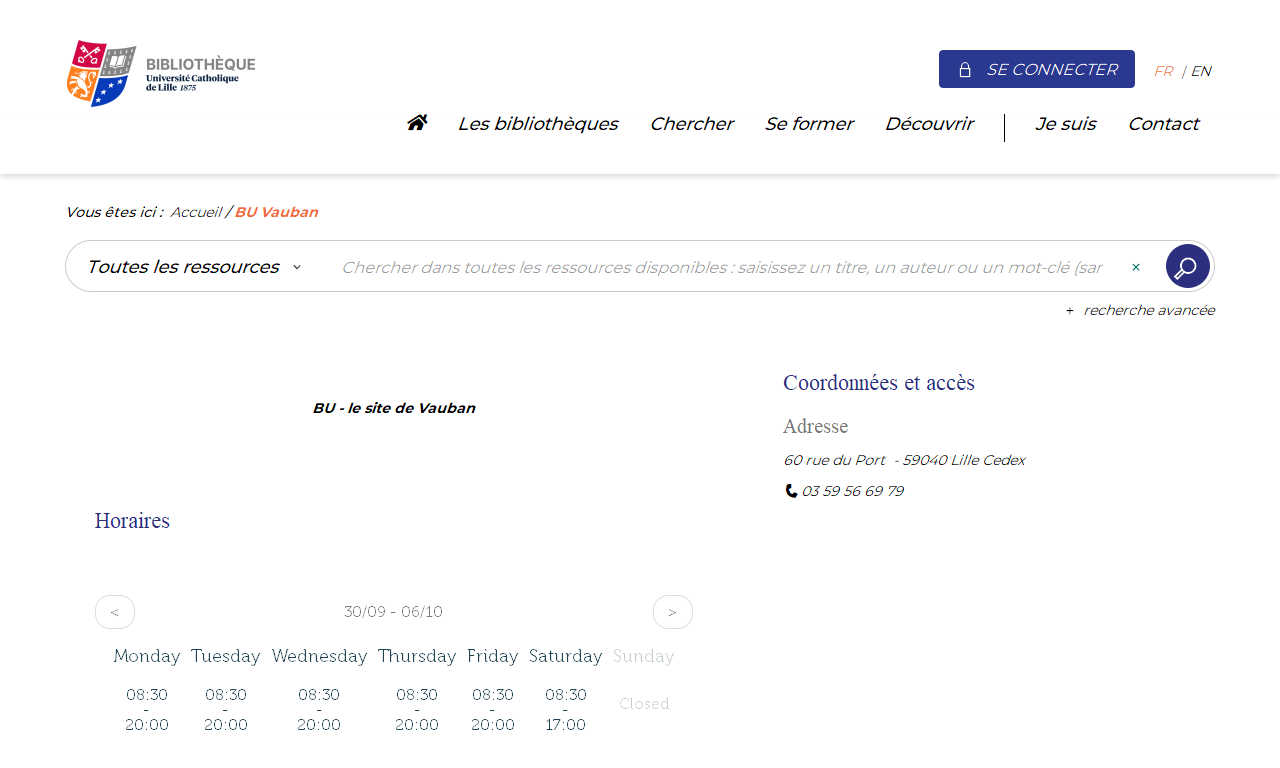Click the Adresse subheading
This screenshot has width=1280, height=768.
tap(816, 426)
